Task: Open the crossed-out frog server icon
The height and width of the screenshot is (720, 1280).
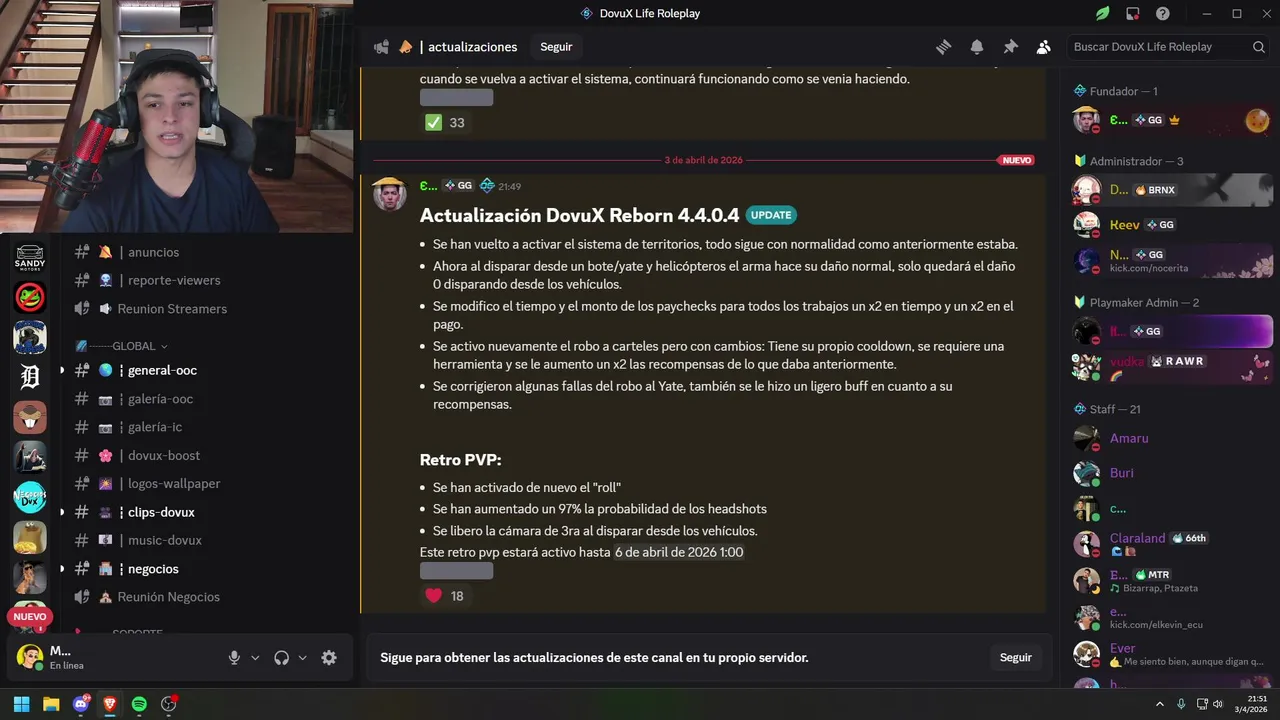Action: pyautogui.click(x=30, y=297)
